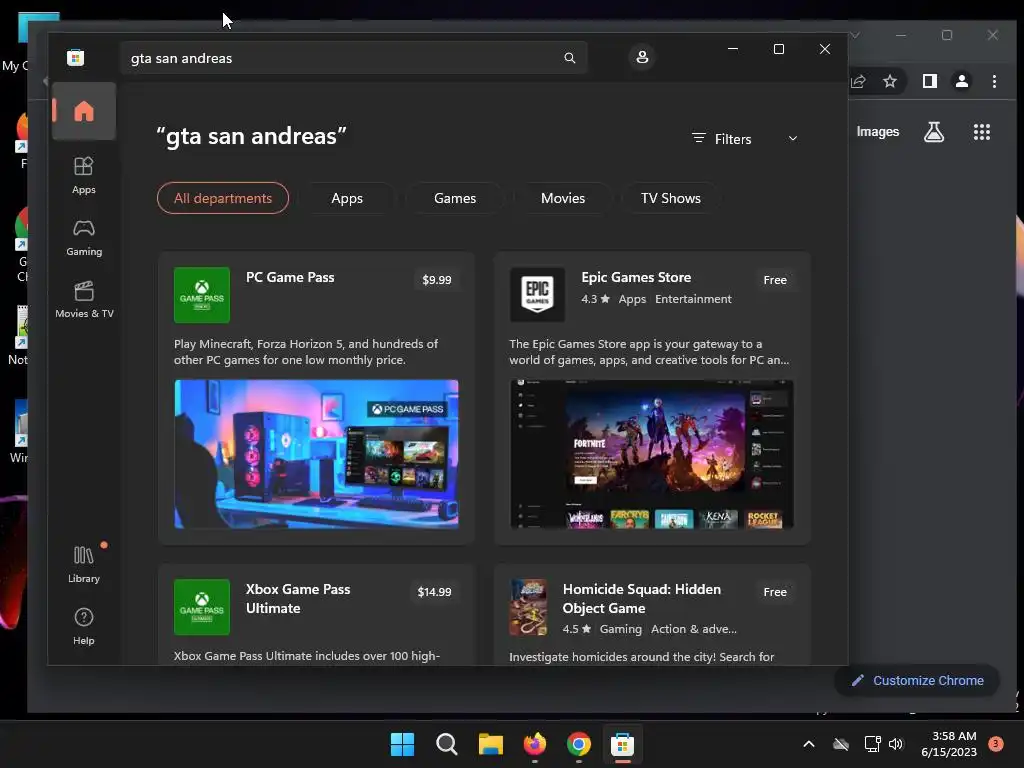1024x768 pixels.
Task: Select the All departments filter
Action: [x=223, y=198]
